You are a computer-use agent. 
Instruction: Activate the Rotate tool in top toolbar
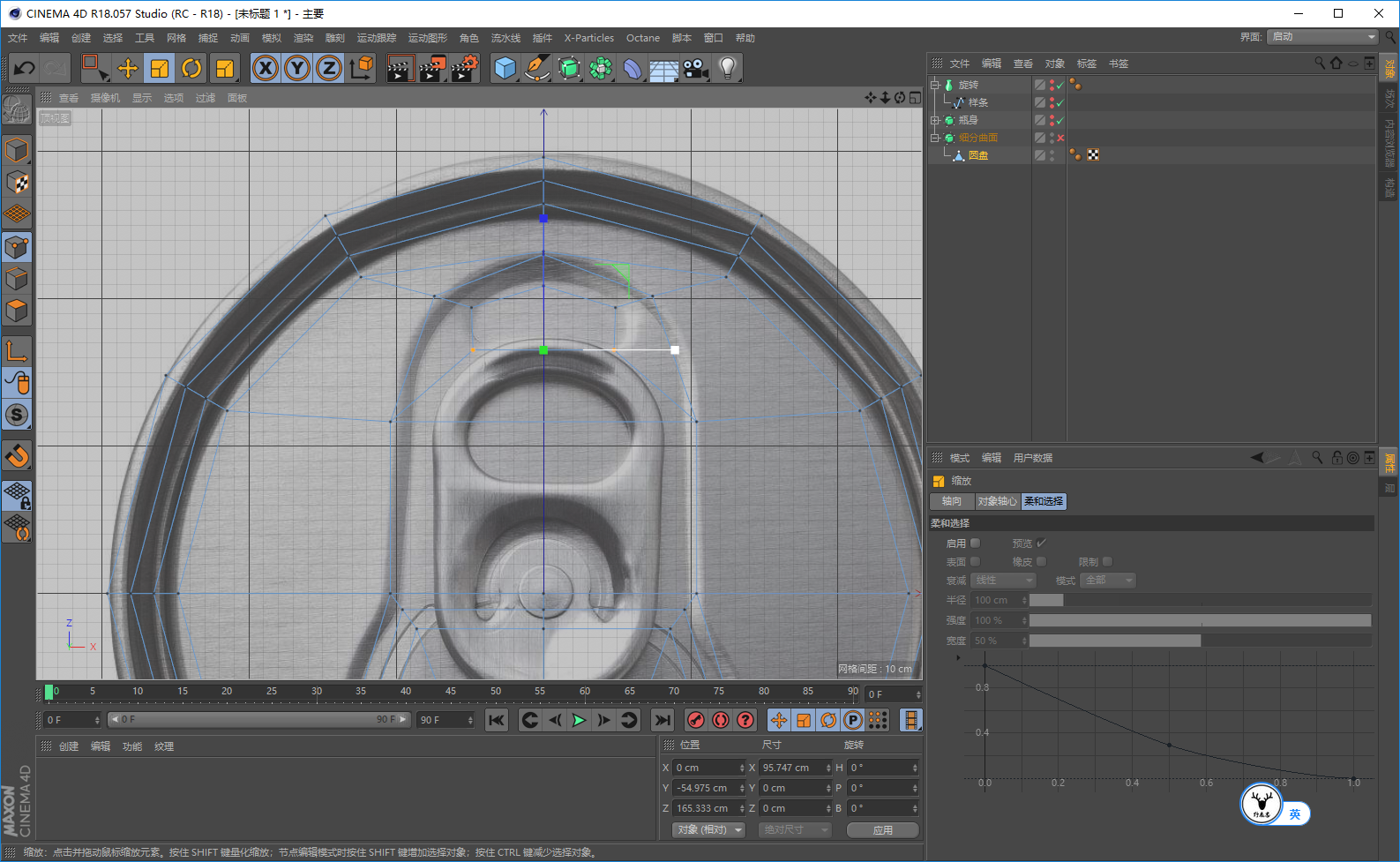[191, 68]
